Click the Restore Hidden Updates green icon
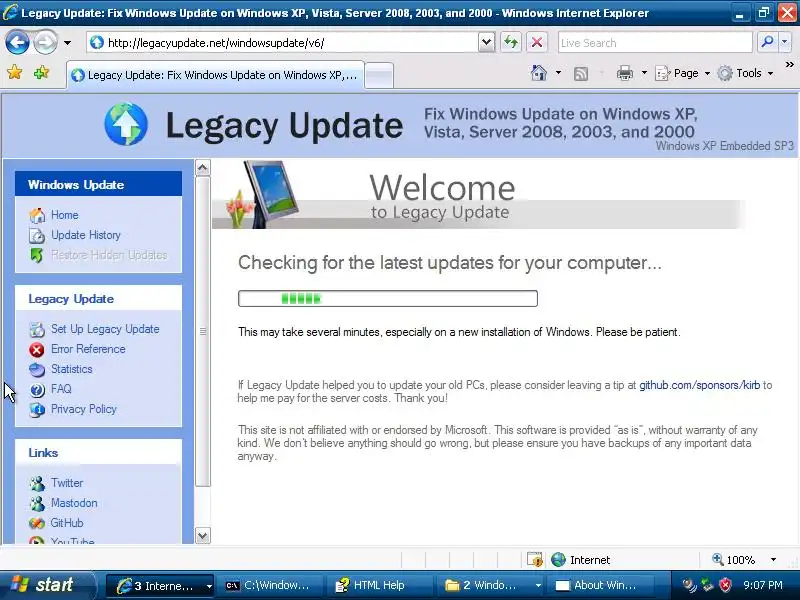This screenshot has height=600, width=800. (x=37, y=255)
